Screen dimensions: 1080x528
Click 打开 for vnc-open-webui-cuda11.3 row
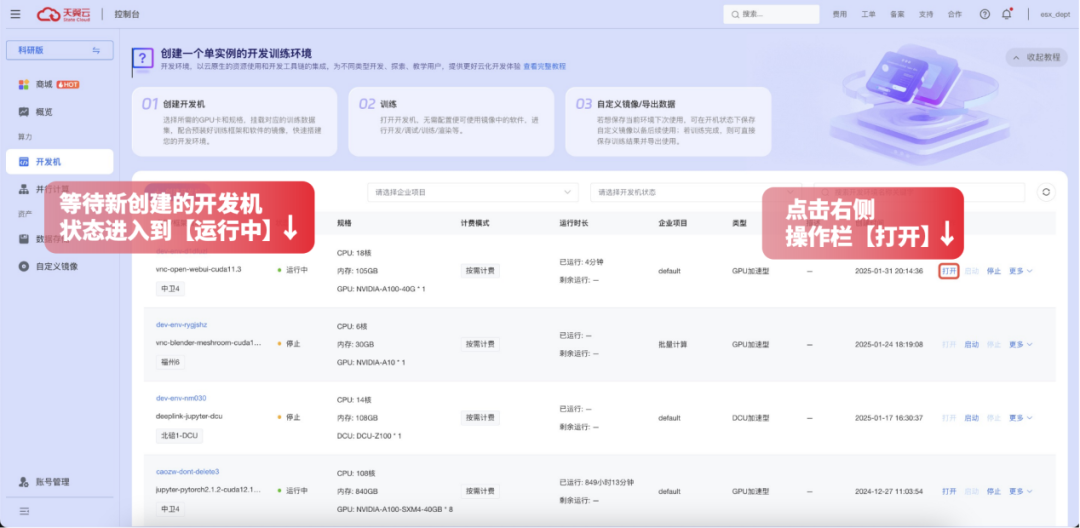coord(949,271)
